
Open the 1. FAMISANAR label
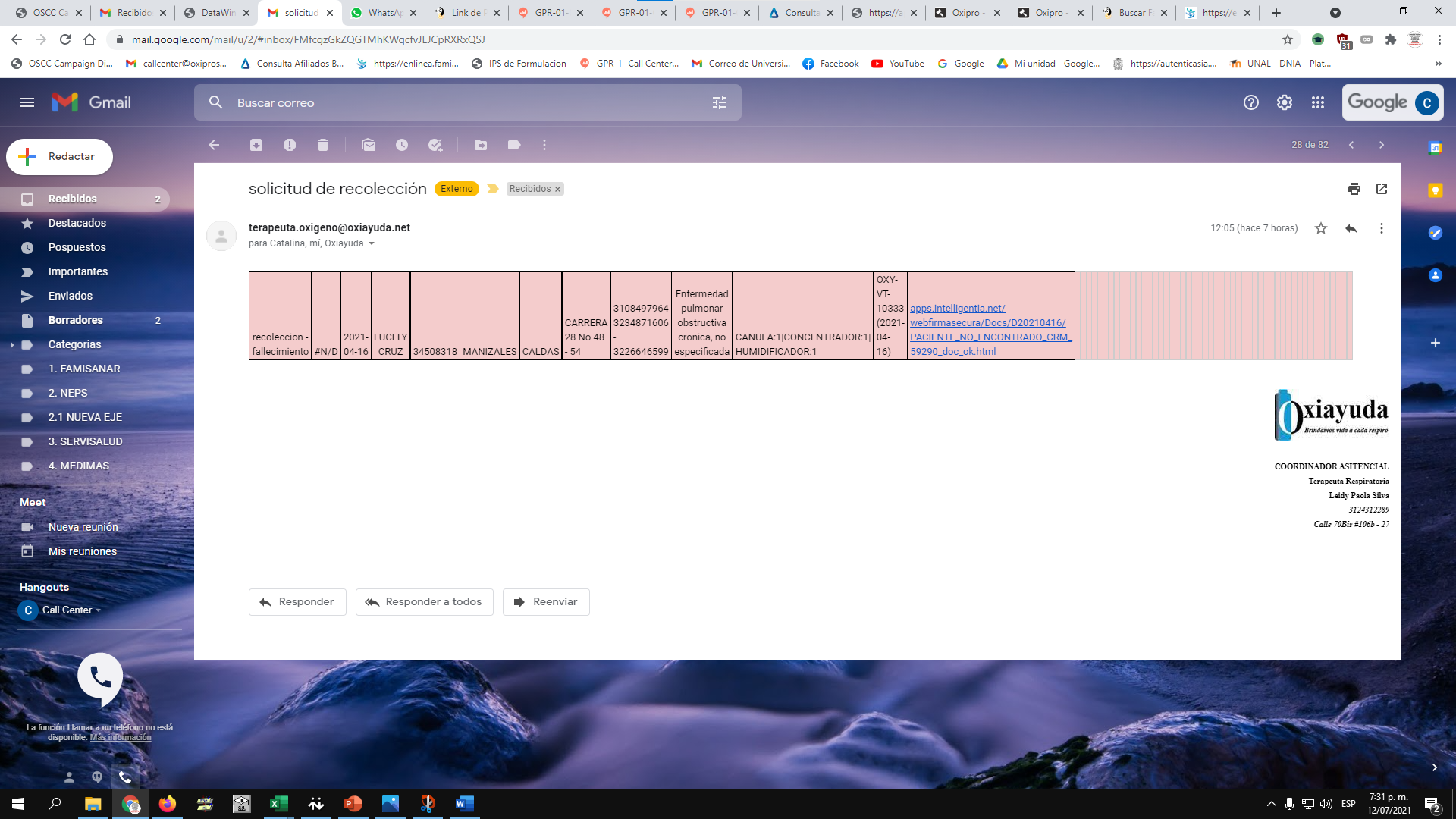point(85,369)
